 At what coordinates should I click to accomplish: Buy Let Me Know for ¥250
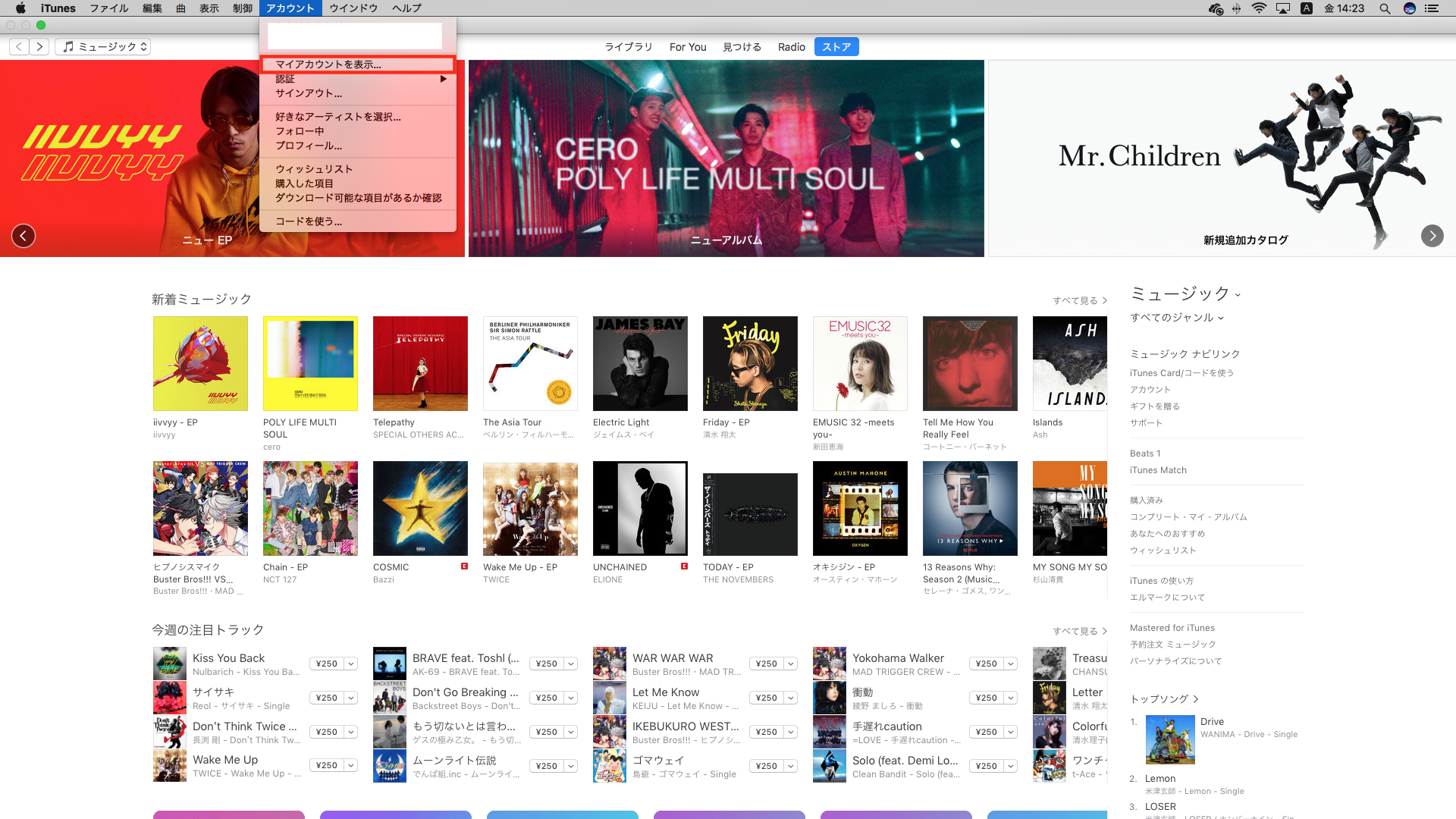click(767, 698)
